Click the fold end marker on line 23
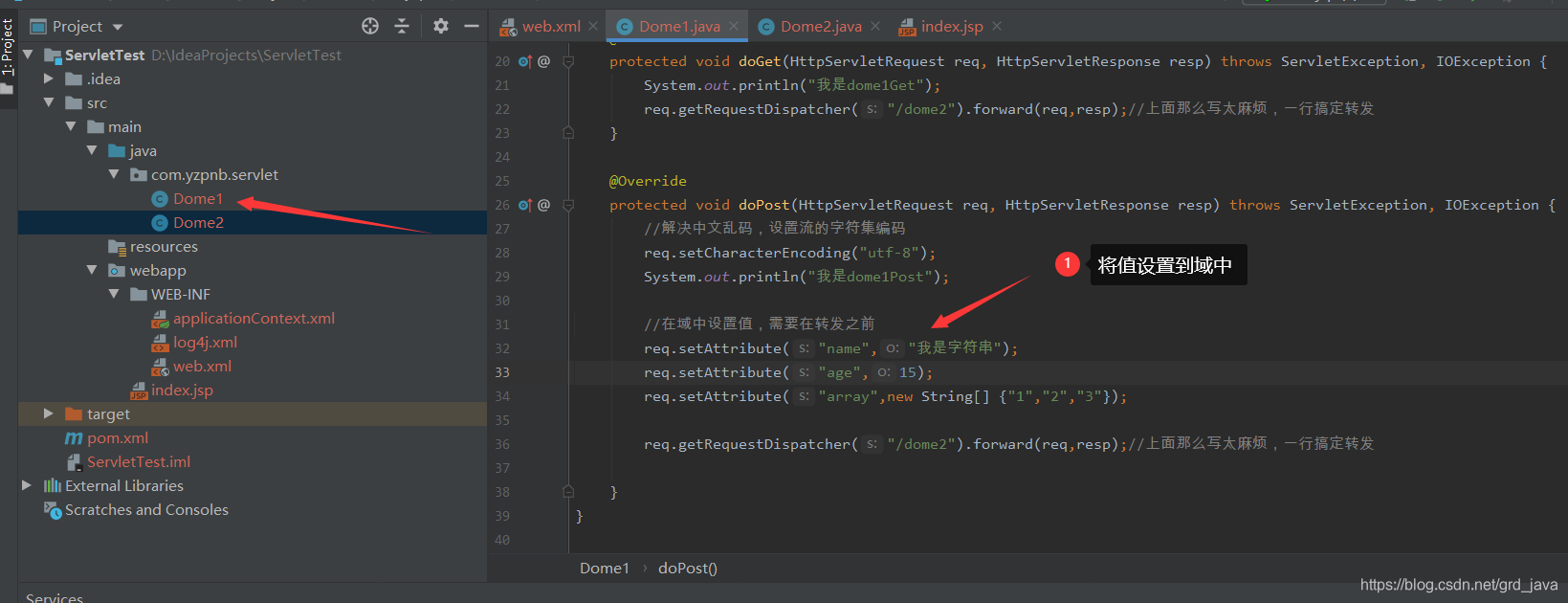 (x=568, y=133)
